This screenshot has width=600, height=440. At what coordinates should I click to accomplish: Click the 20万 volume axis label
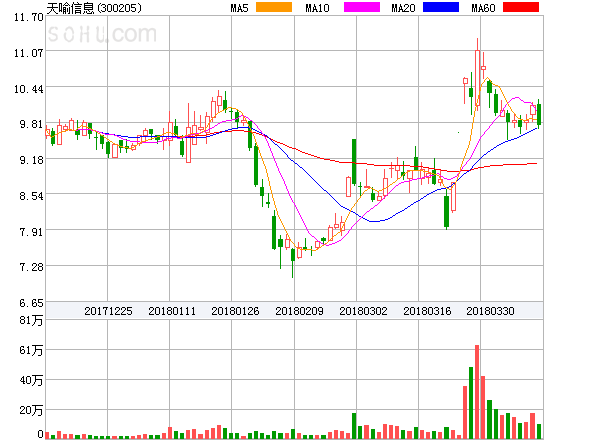click(31, 411)
